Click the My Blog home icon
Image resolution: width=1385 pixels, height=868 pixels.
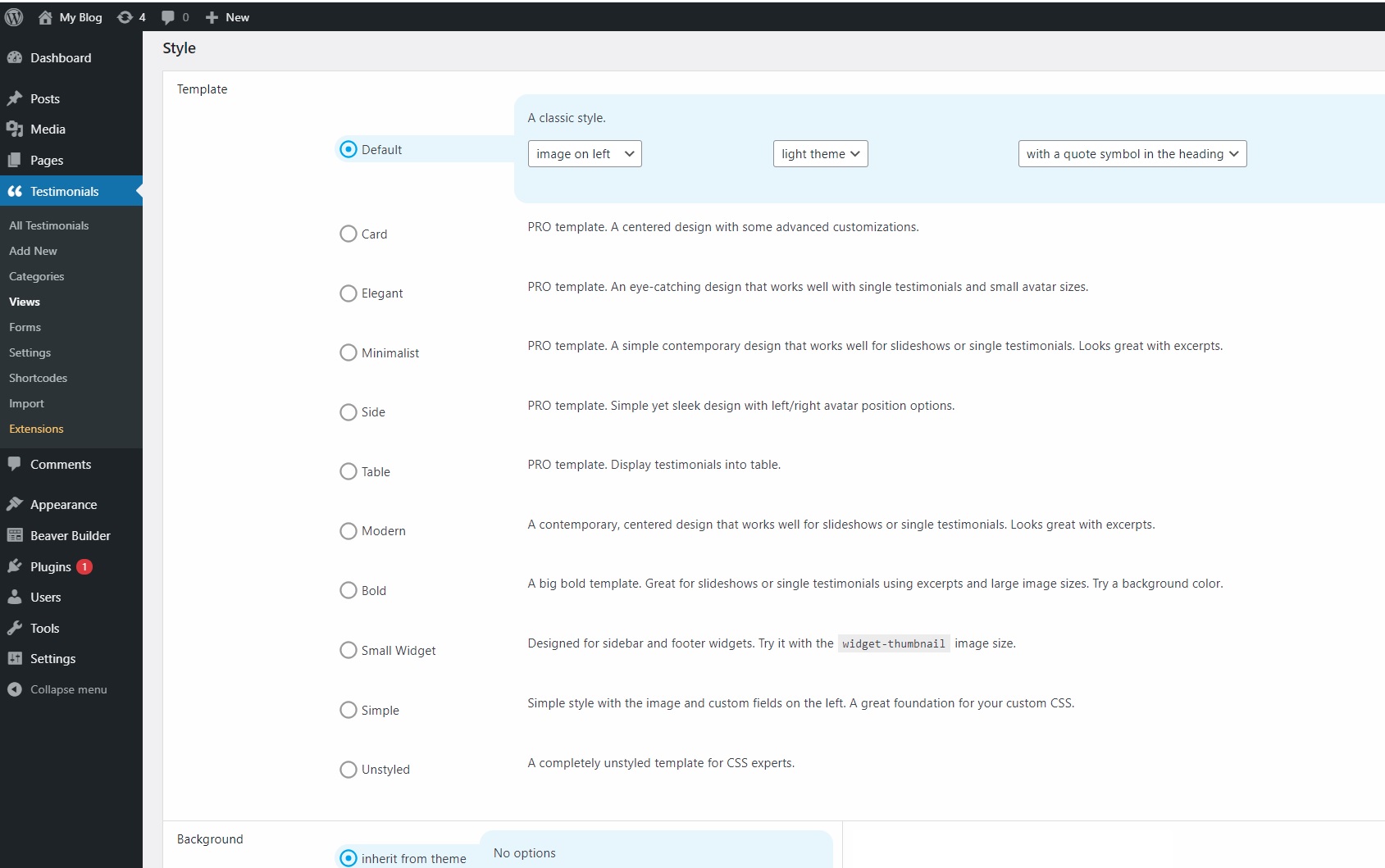pos(45,17)
